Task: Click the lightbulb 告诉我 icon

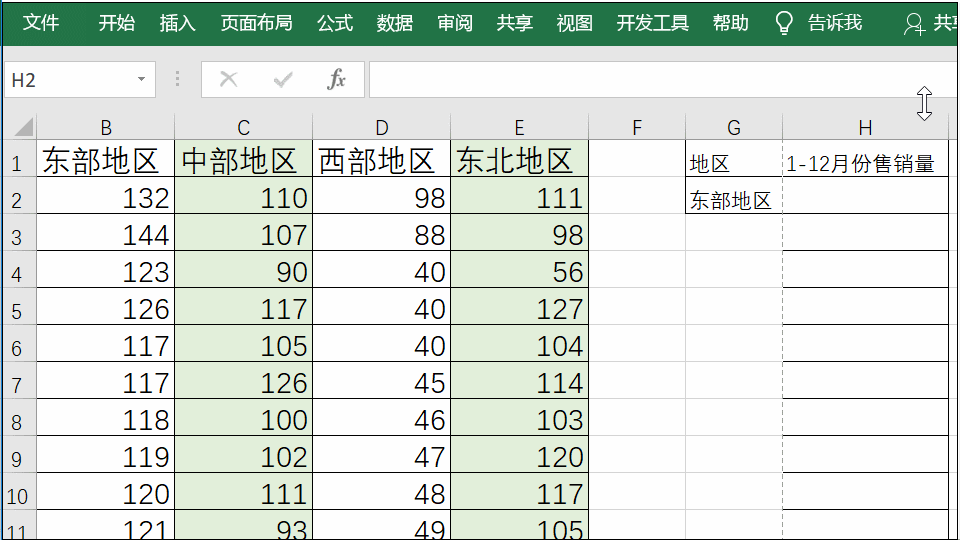Action: [784, 23]
